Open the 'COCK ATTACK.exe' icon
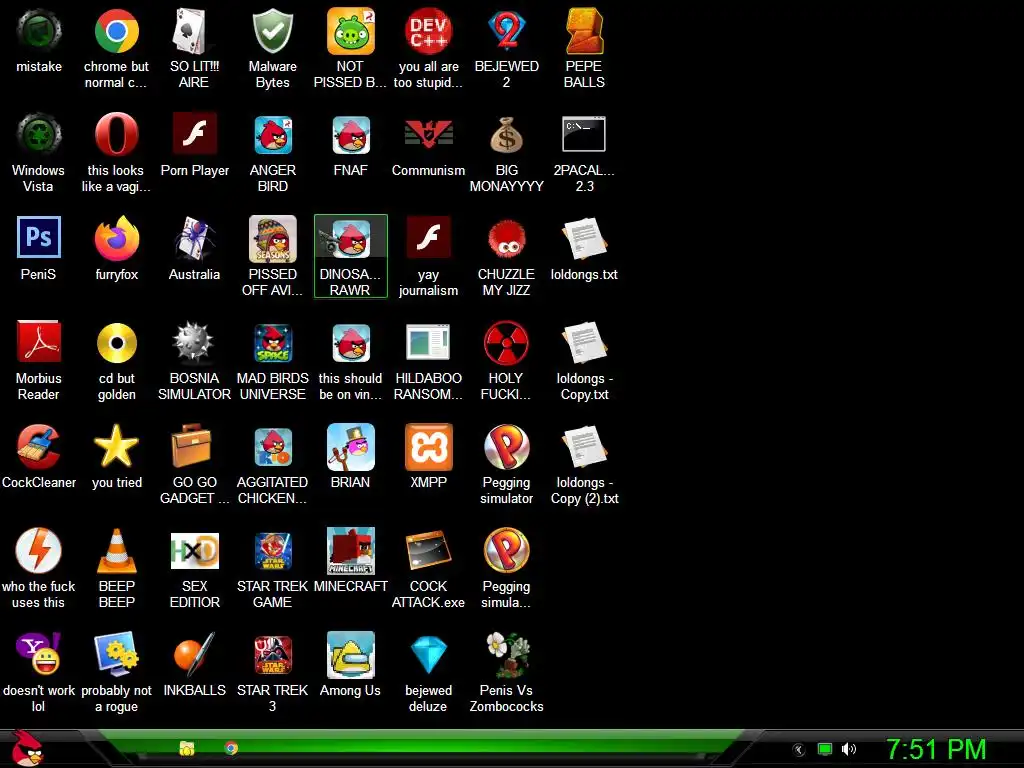This screenshot has width=1024, height=768. tap(428, 551)
